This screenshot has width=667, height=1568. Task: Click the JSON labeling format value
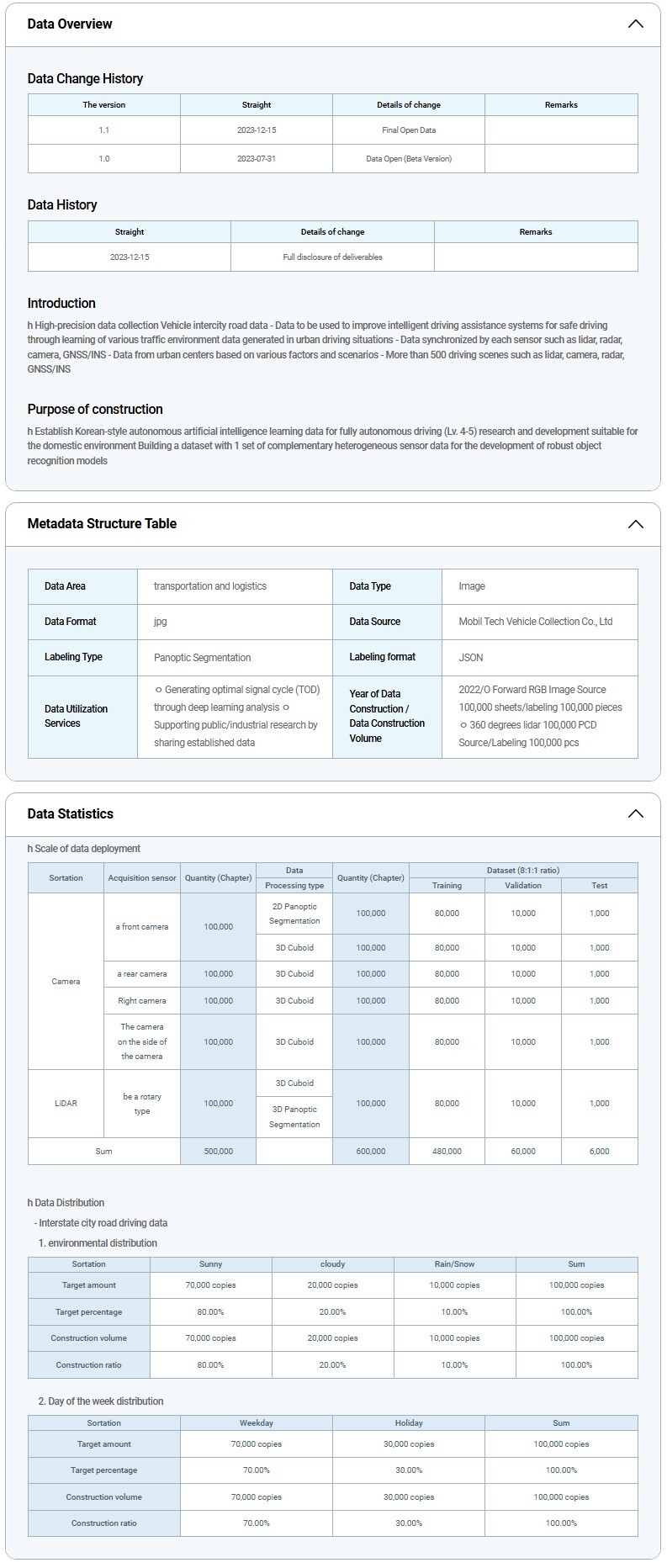coord(471,657)
